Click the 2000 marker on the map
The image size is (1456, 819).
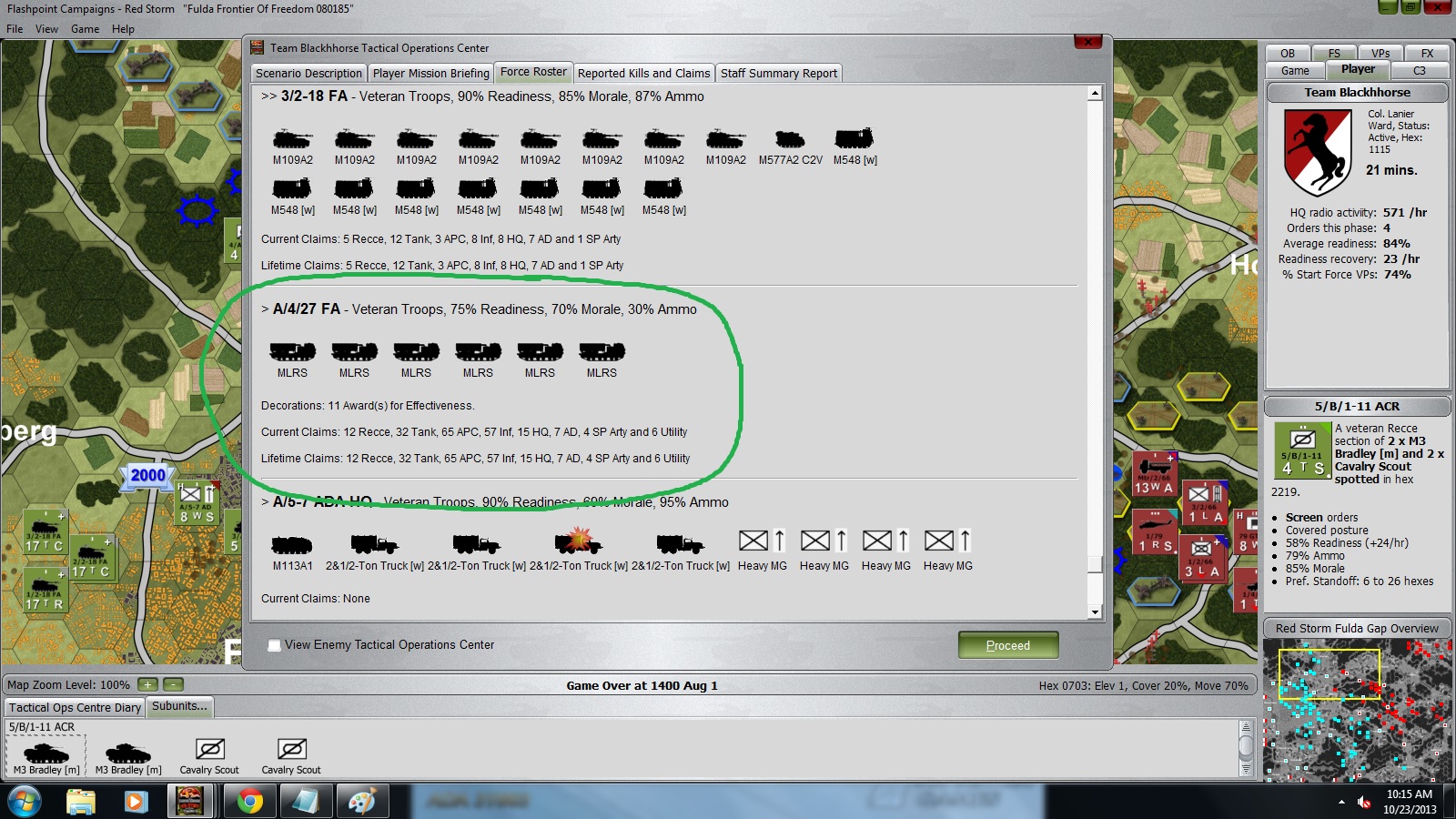(147, 475)
